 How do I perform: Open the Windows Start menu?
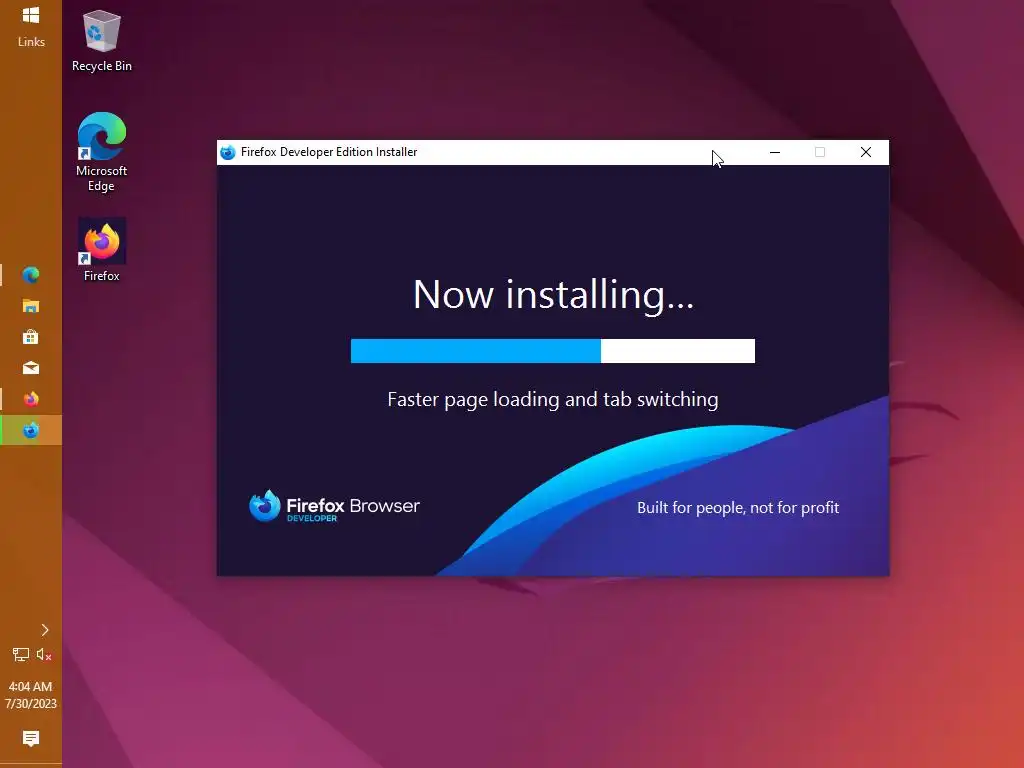31,14
